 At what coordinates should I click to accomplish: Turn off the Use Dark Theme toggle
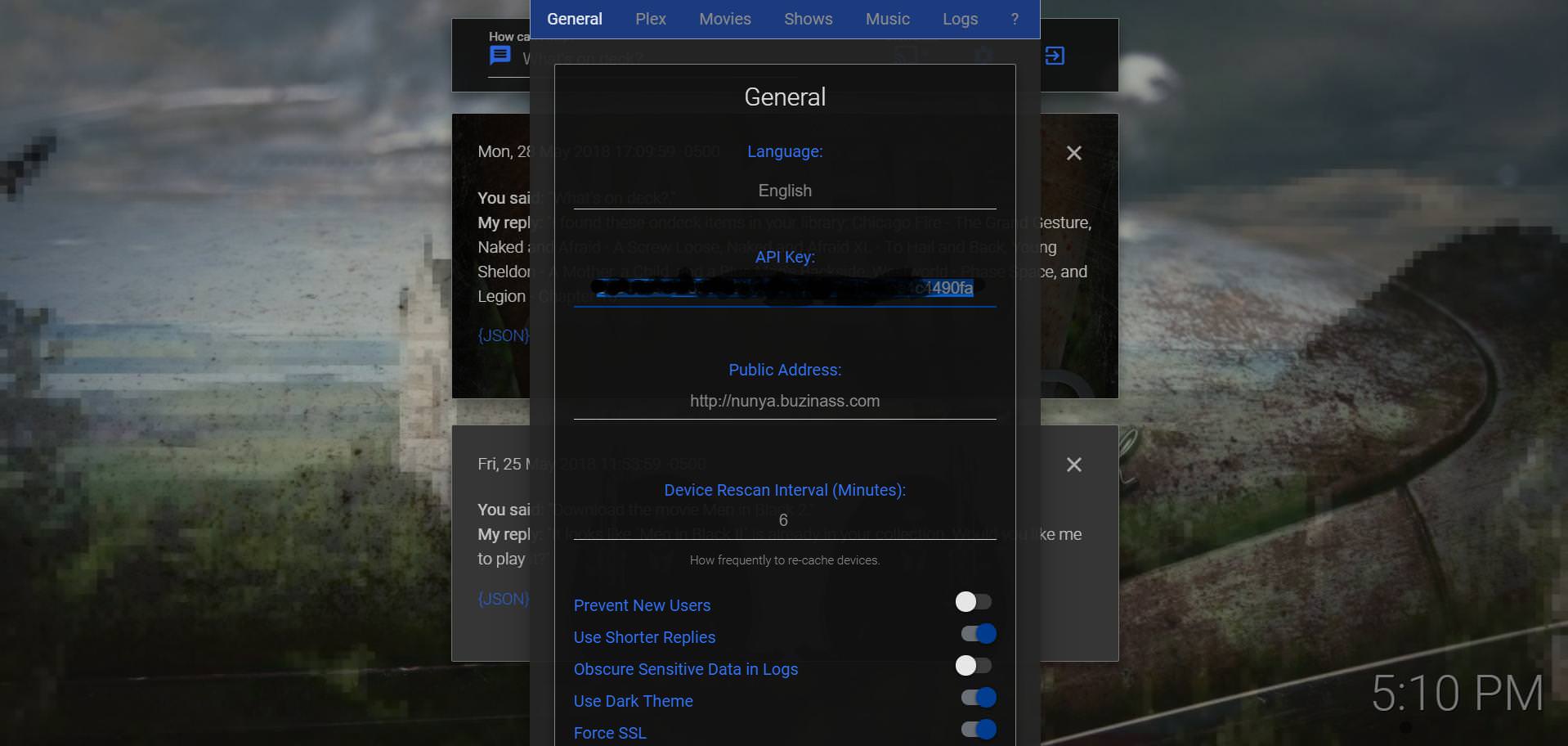click(979, 698)
